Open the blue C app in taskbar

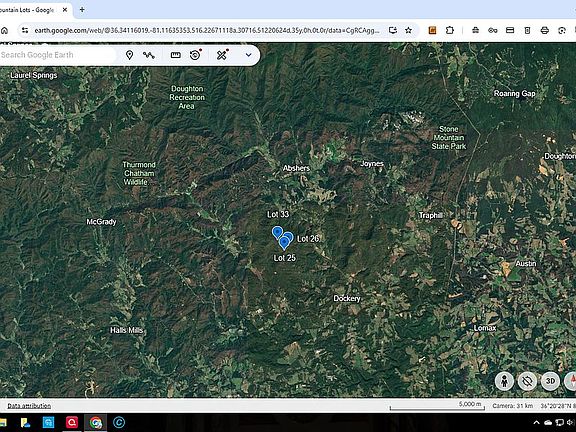119,423
